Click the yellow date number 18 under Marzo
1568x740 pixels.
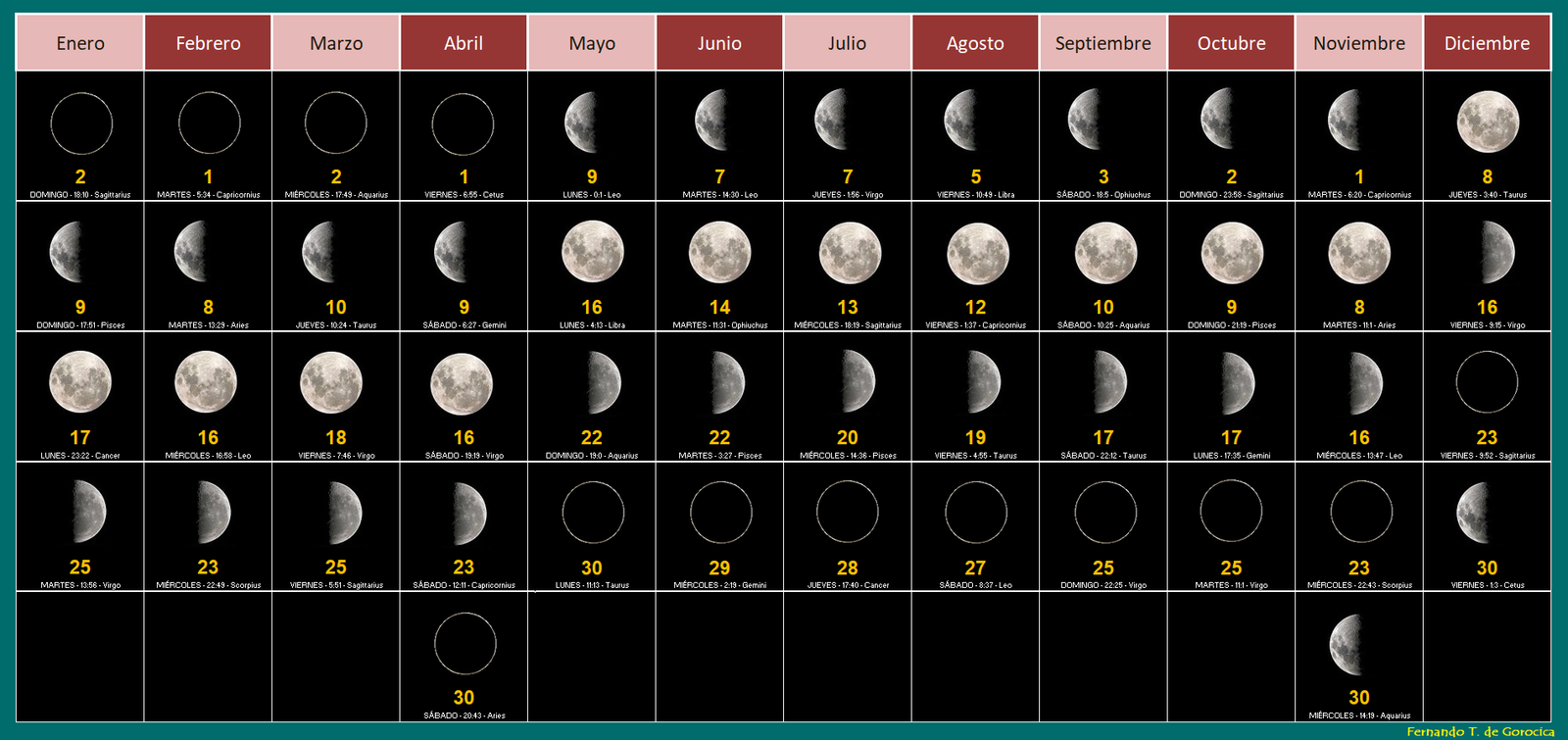pos(336,437)
